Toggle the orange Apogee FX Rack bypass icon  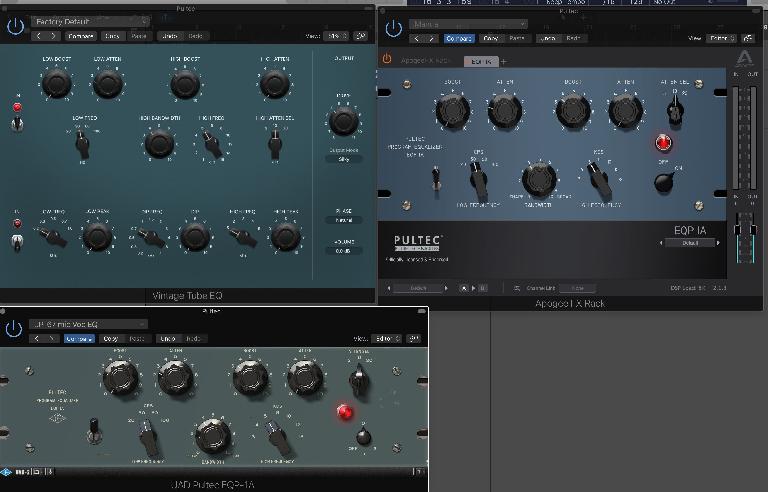pos(386,59)
